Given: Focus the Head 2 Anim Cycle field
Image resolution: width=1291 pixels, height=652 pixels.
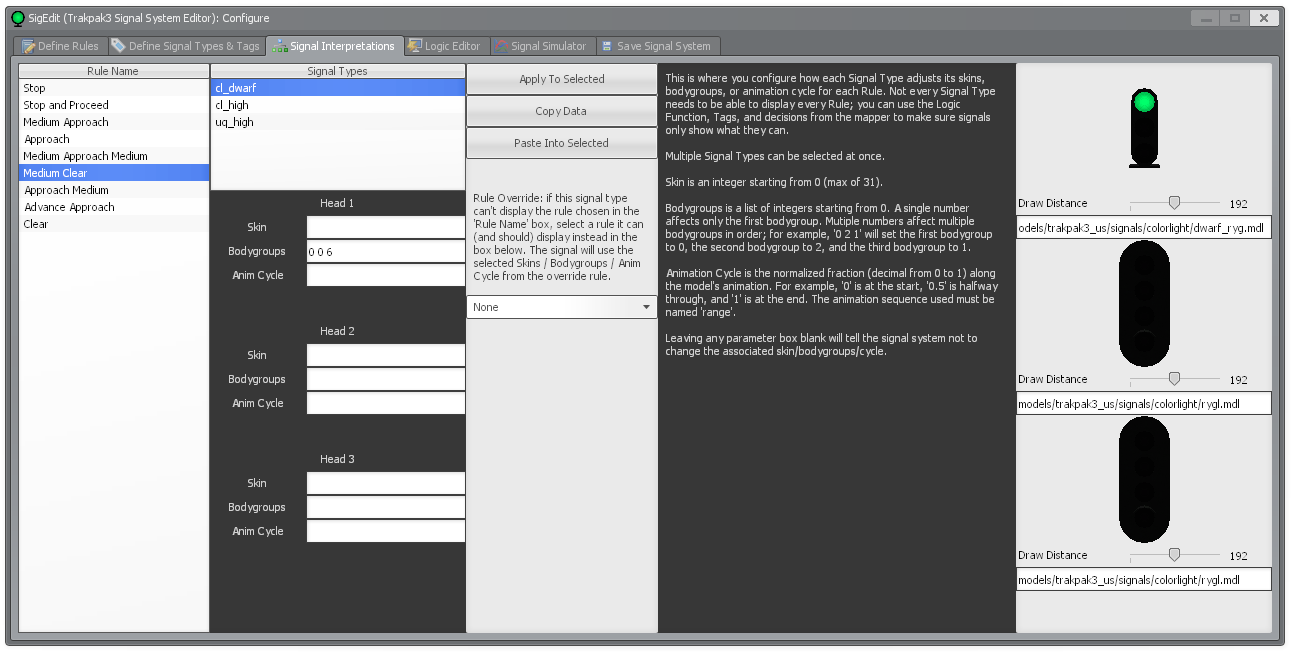Looking at the screenshot, I should tap(386, 403).
